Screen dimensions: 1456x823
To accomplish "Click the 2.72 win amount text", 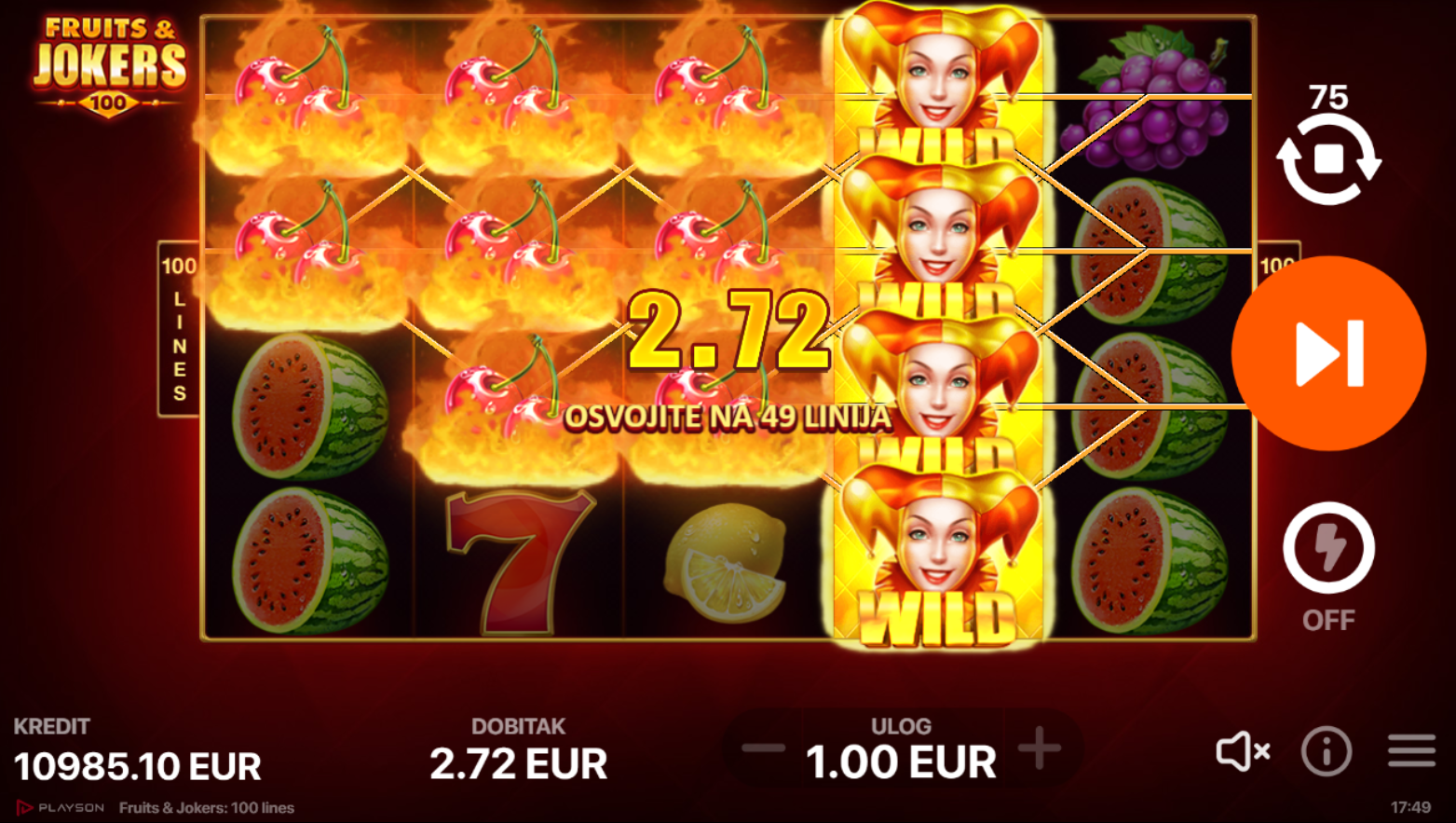I will click(x=729, y=331).
